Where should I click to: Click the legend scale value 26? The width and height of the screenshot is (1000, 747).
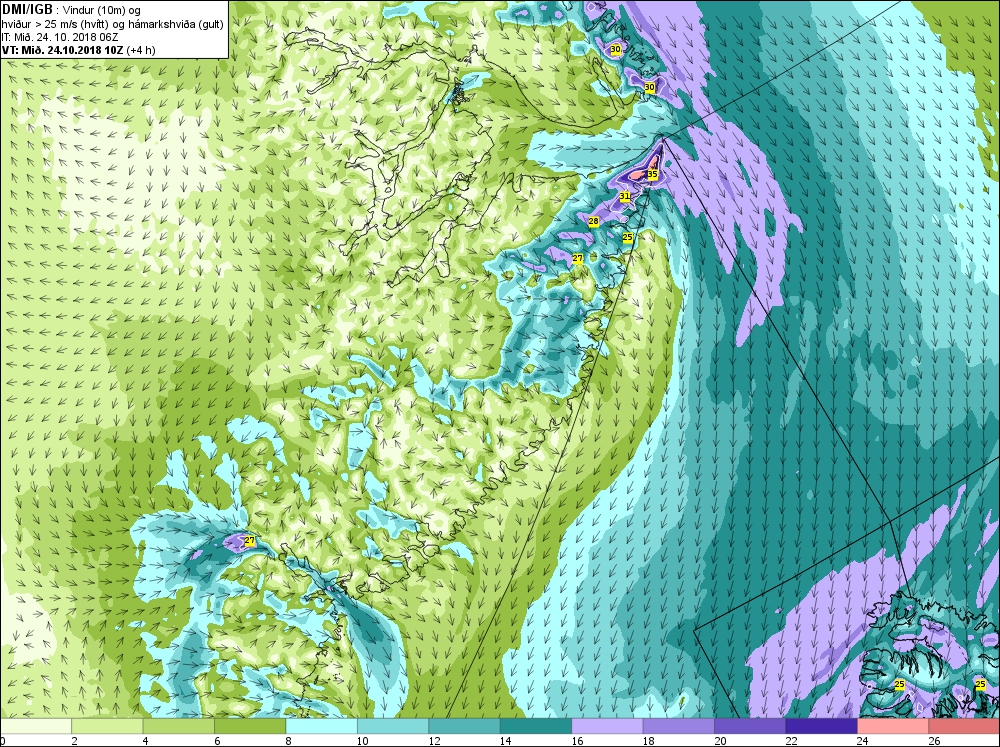coord(934,741)
